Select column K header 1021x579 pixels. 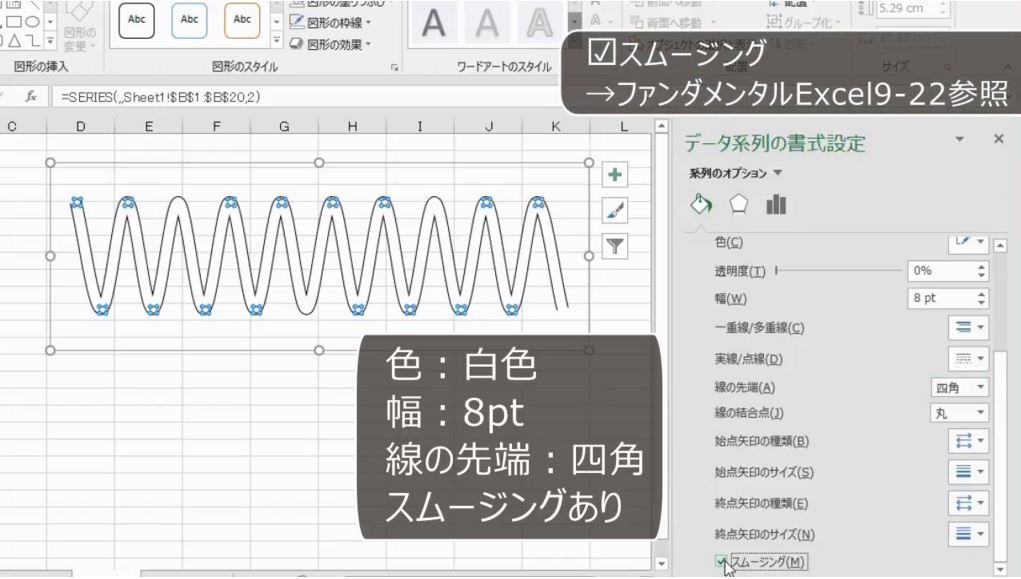(556, 126)
